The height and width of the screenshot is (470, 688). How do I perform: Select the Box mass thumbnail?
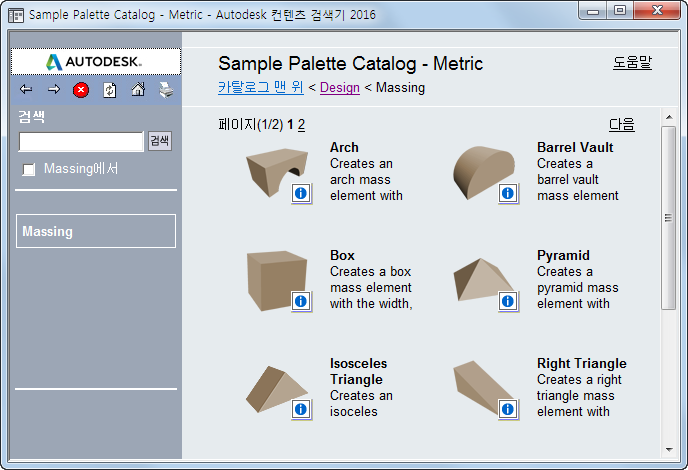click(276, 280)
